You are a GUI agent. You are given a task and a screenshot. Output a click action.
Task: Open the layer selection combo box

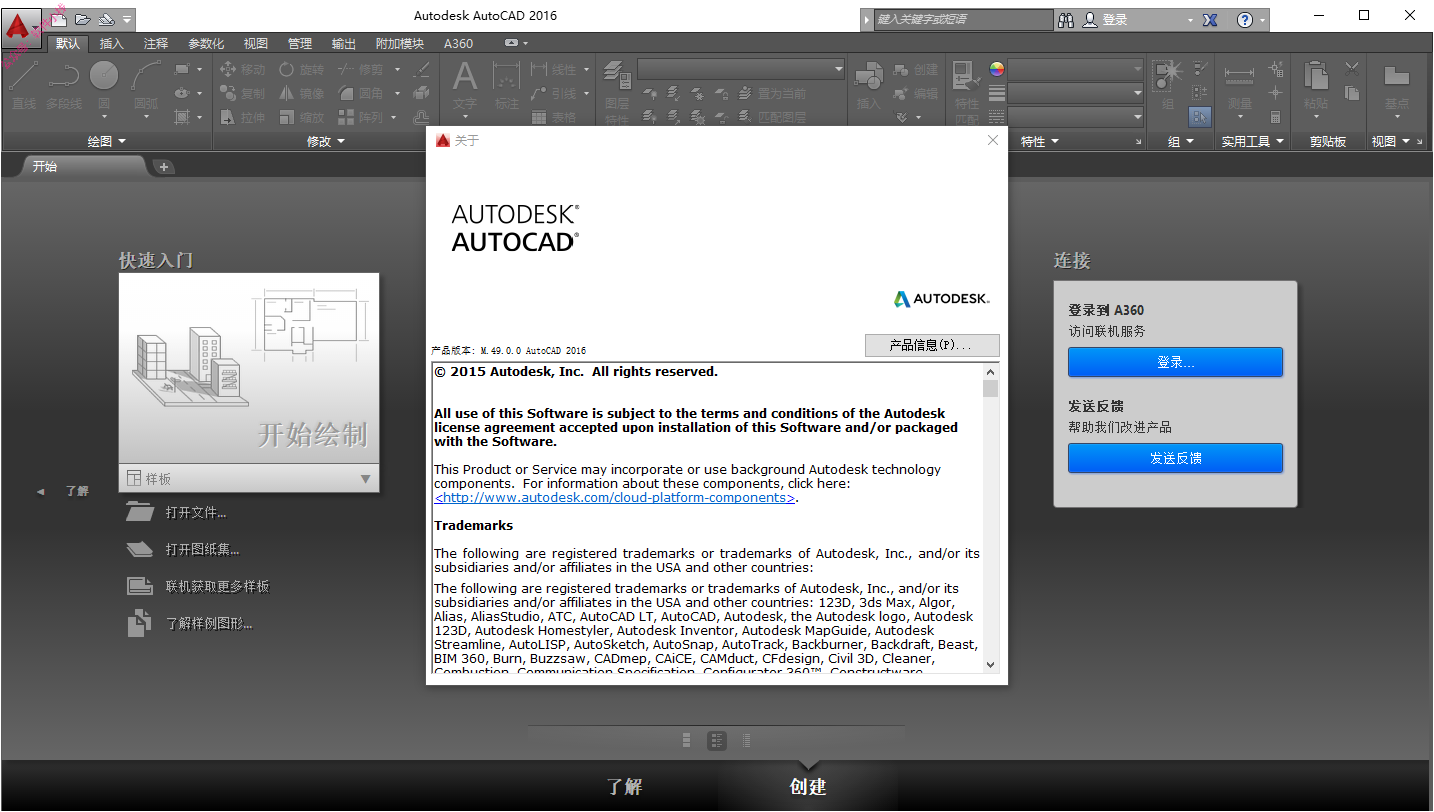pyautogui.click(x=741, y=69)
